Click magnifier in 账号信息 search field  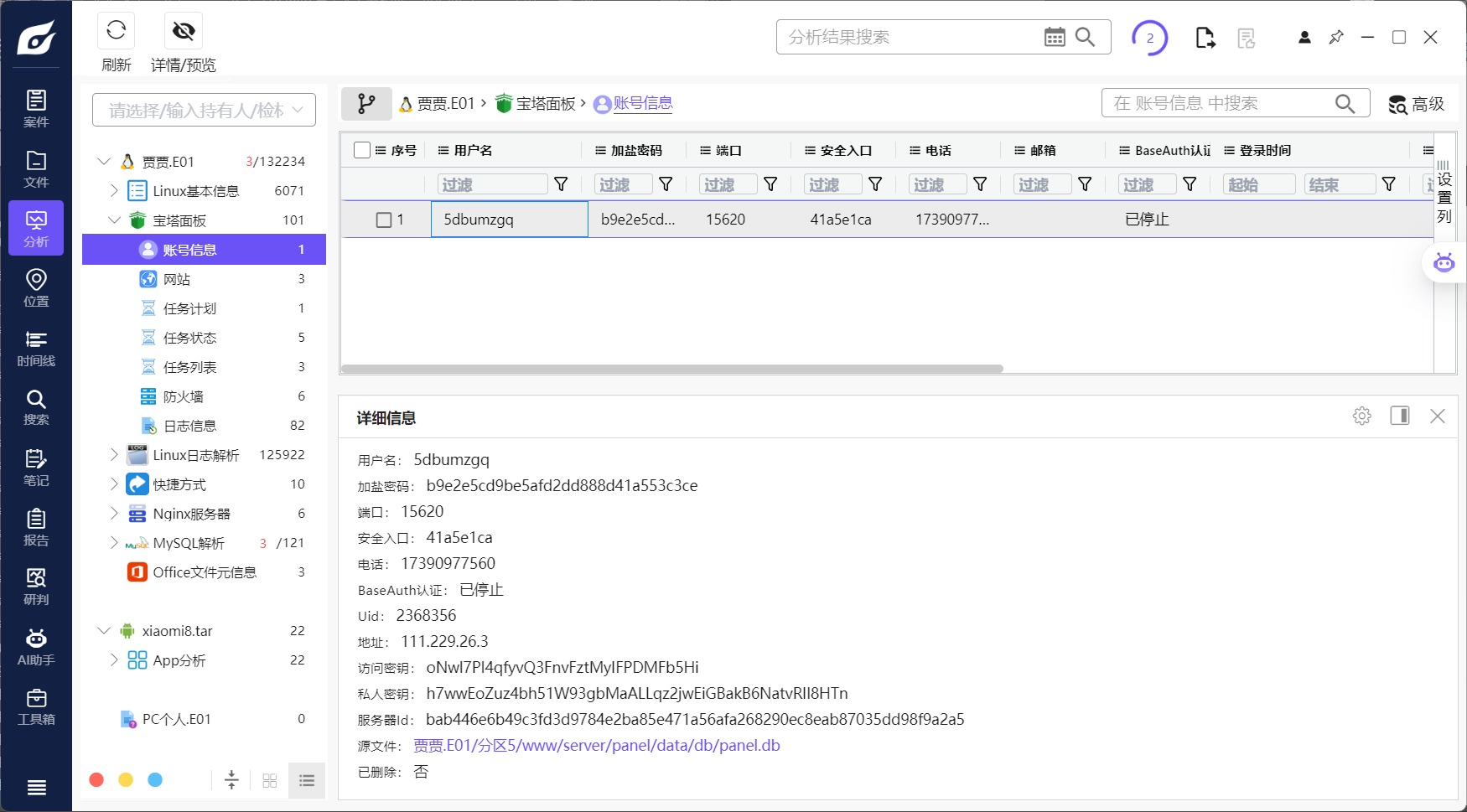coord(1345,103)
